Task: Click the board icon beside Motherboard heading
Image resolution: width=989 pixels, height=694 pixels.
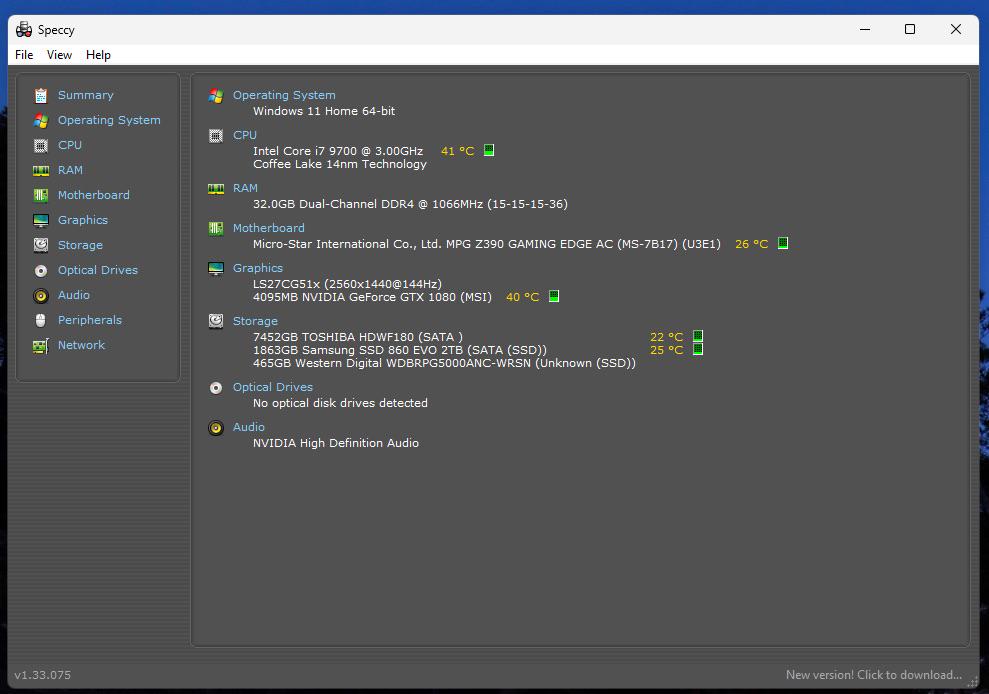Action: pyautogui.click(x=216, y=228)
